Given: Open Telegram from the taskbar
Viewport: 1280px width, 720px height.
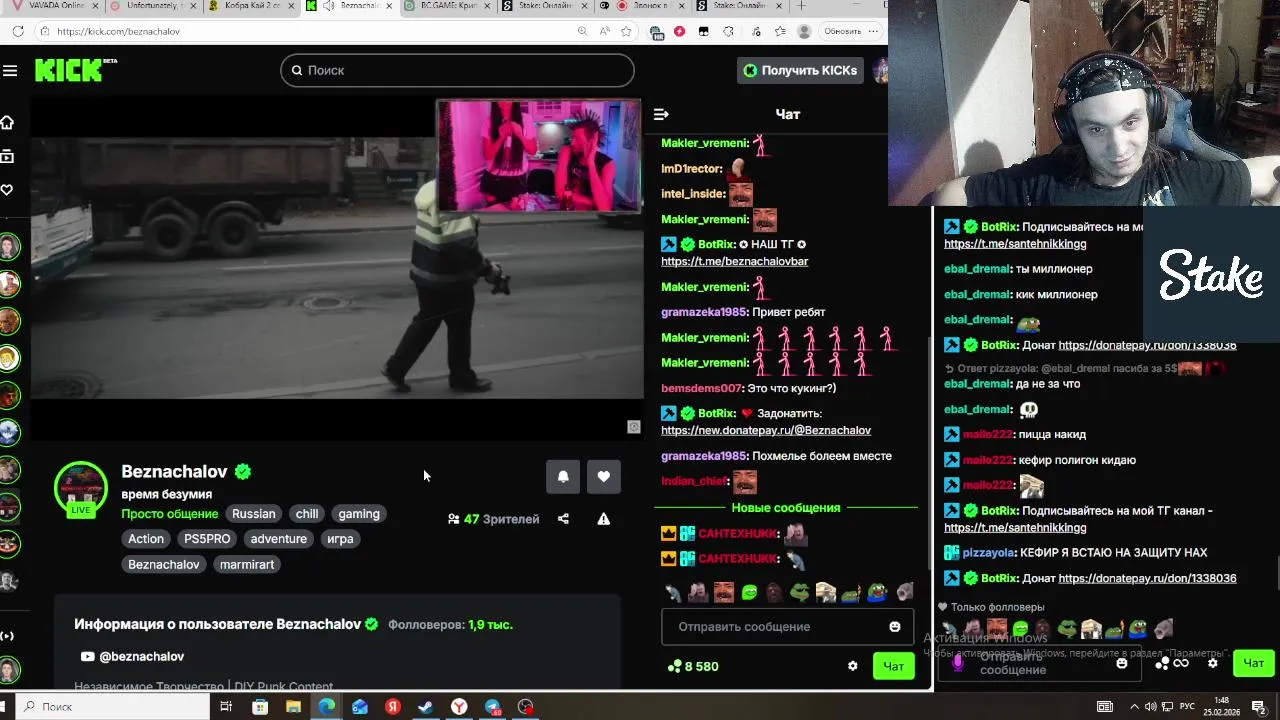Looking at the screenshot, I should (x=493, y=707).
